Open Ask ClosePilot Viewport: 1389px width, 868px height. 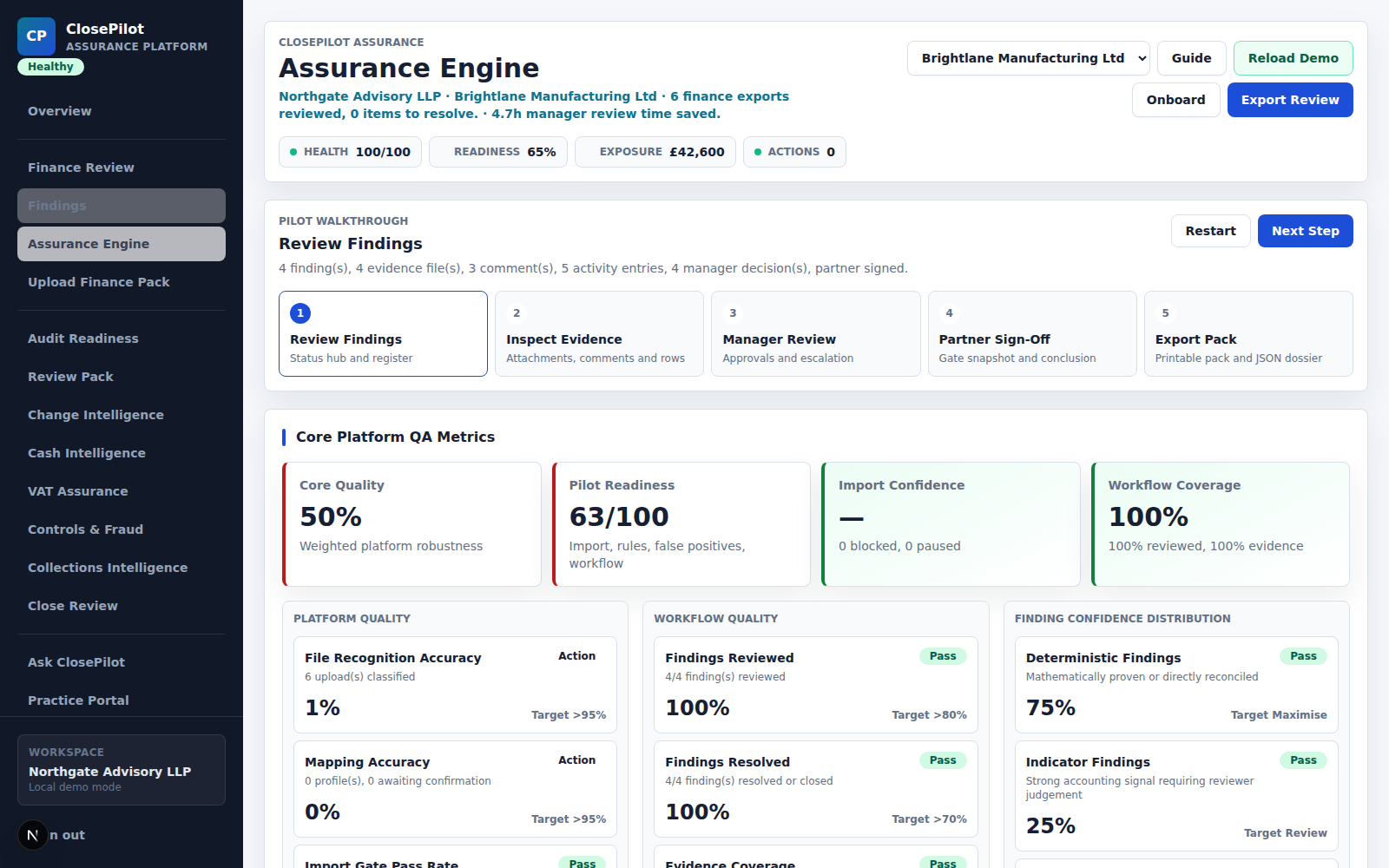[122, 662]
